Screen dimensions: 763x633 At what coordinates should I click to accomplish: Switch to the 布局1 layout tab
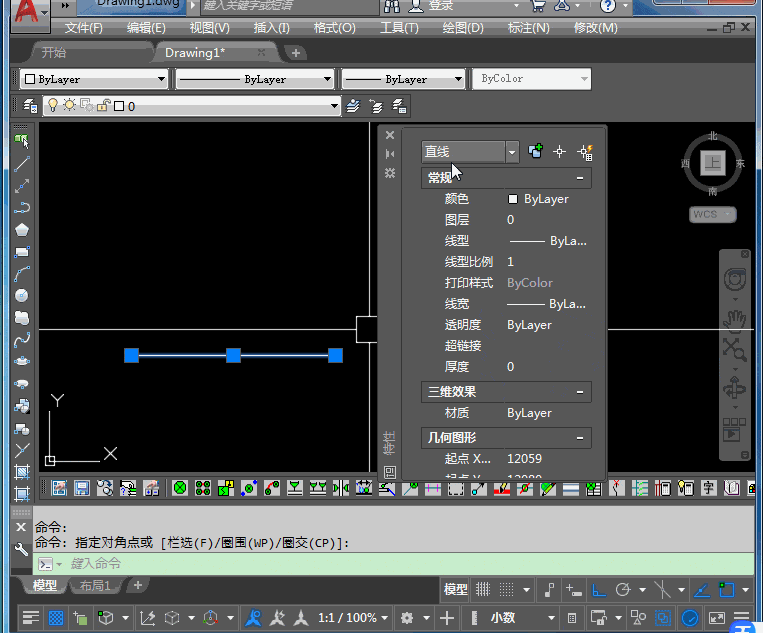(95, 585)
